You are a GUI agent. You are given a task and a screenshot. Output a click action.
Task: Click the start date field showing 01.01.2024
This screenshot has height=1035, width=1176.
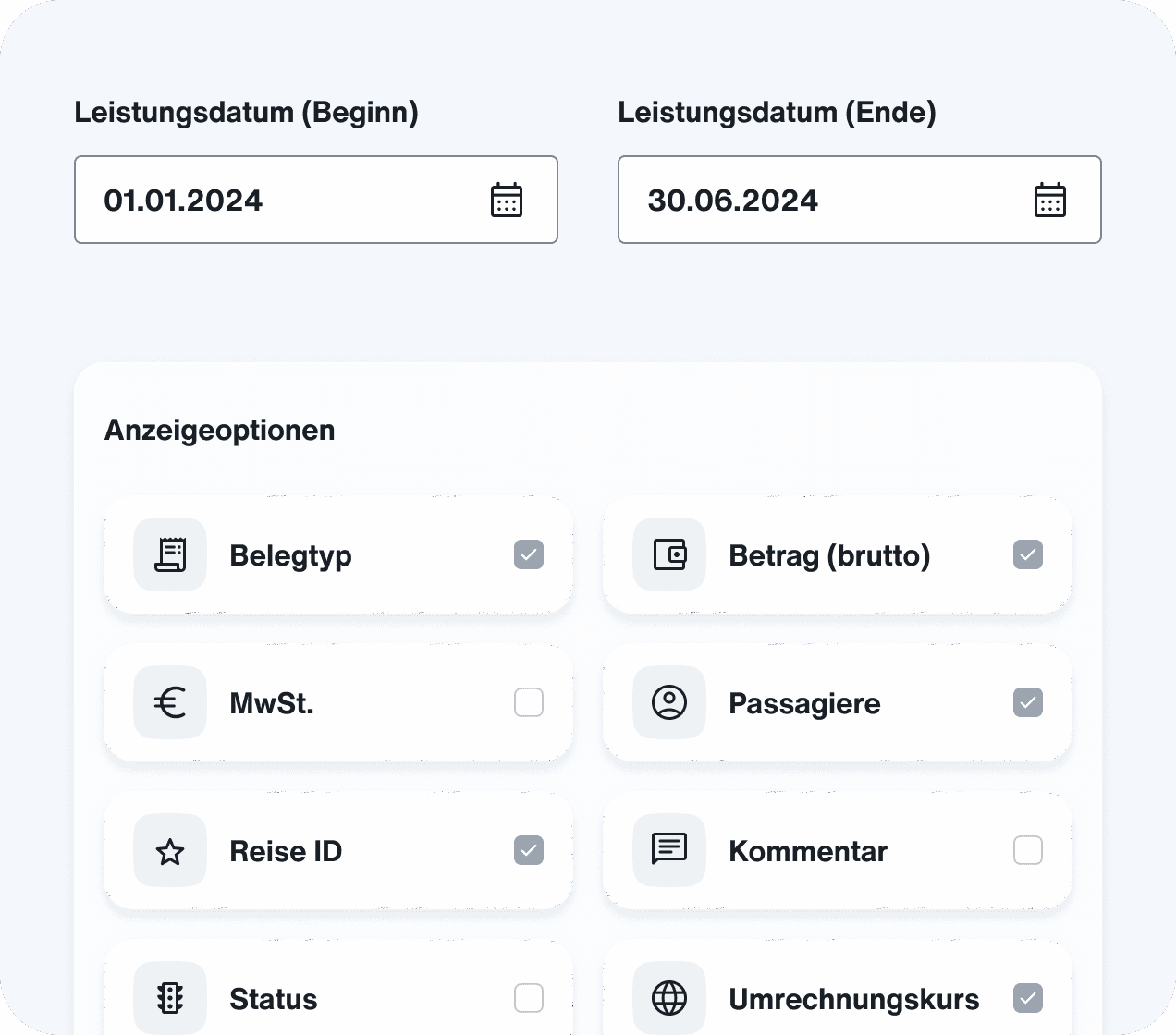277,201
